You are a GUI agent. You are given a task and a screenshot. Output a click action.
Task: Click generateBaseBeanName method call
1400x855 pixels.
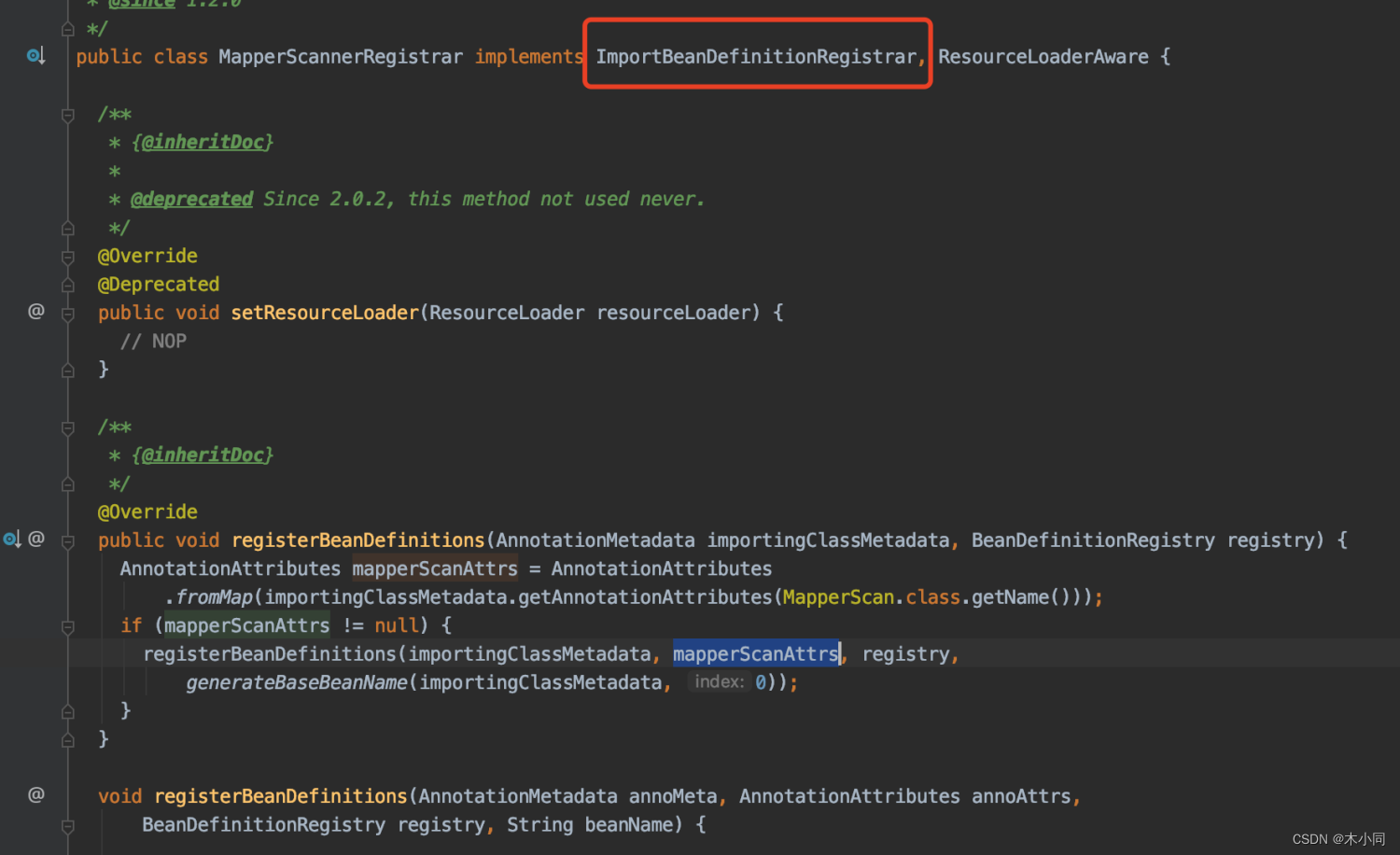coord(297,682)
